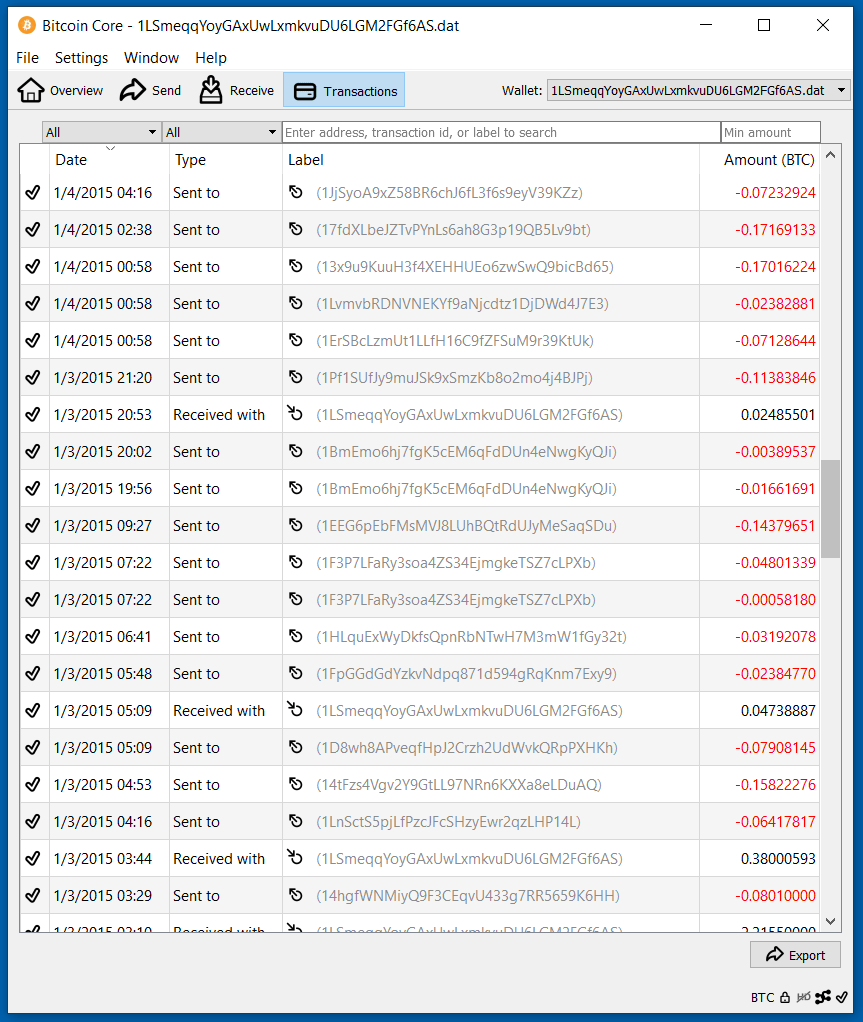
Task: Select the Transactions tab
Action: [x=344, y=91]
